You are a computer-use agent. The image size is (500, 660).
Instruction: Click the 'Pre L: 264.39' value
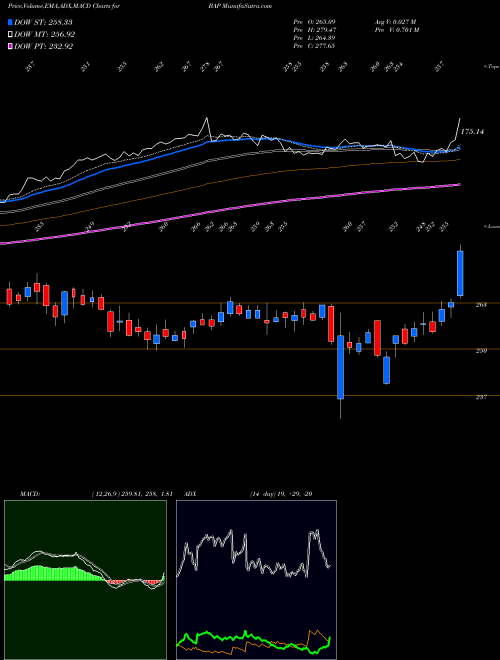tap(314, 38)
